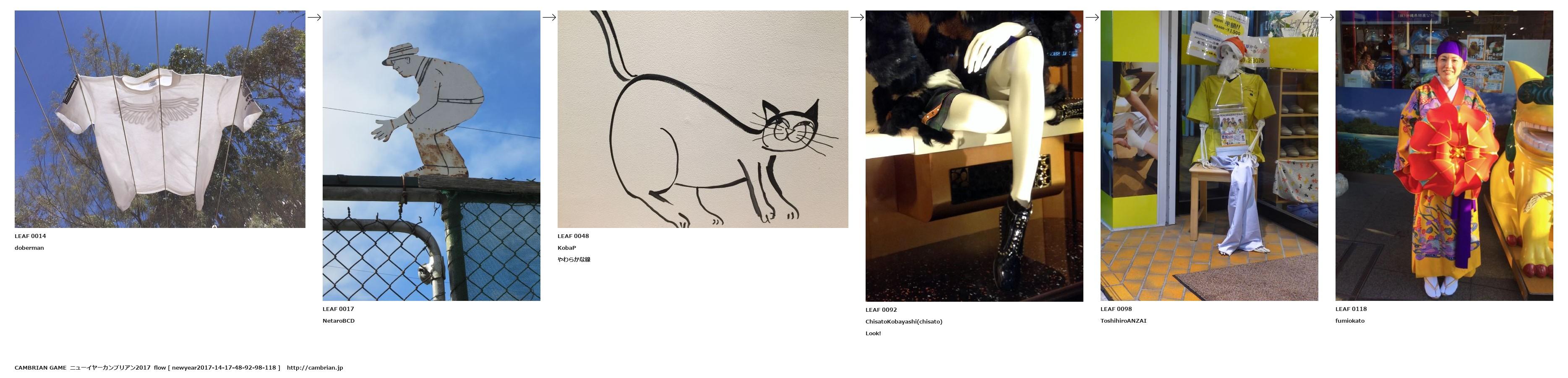The width and height of the screenshot is (1568, 378).
Task: Open the metal man silhouette photo
Action: tap(432, 155)
